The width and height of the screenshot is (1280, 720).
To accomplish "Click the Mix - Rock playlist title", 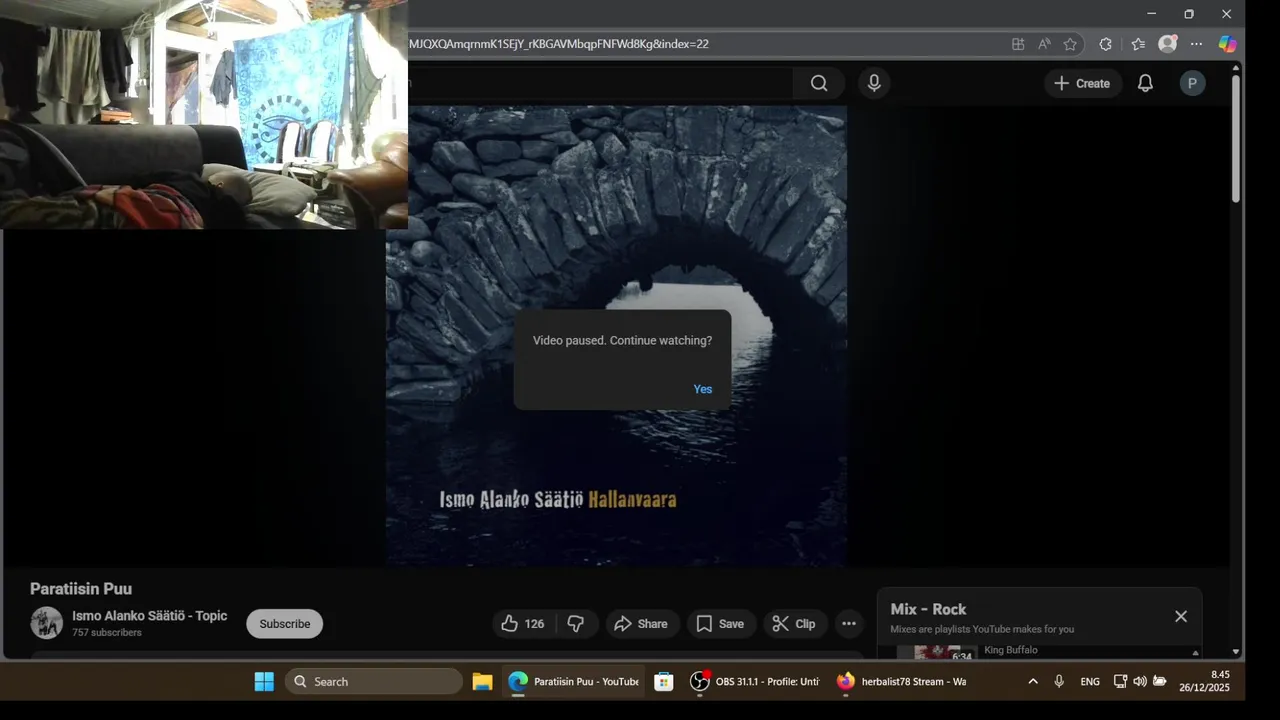I will tap(928, 609).
